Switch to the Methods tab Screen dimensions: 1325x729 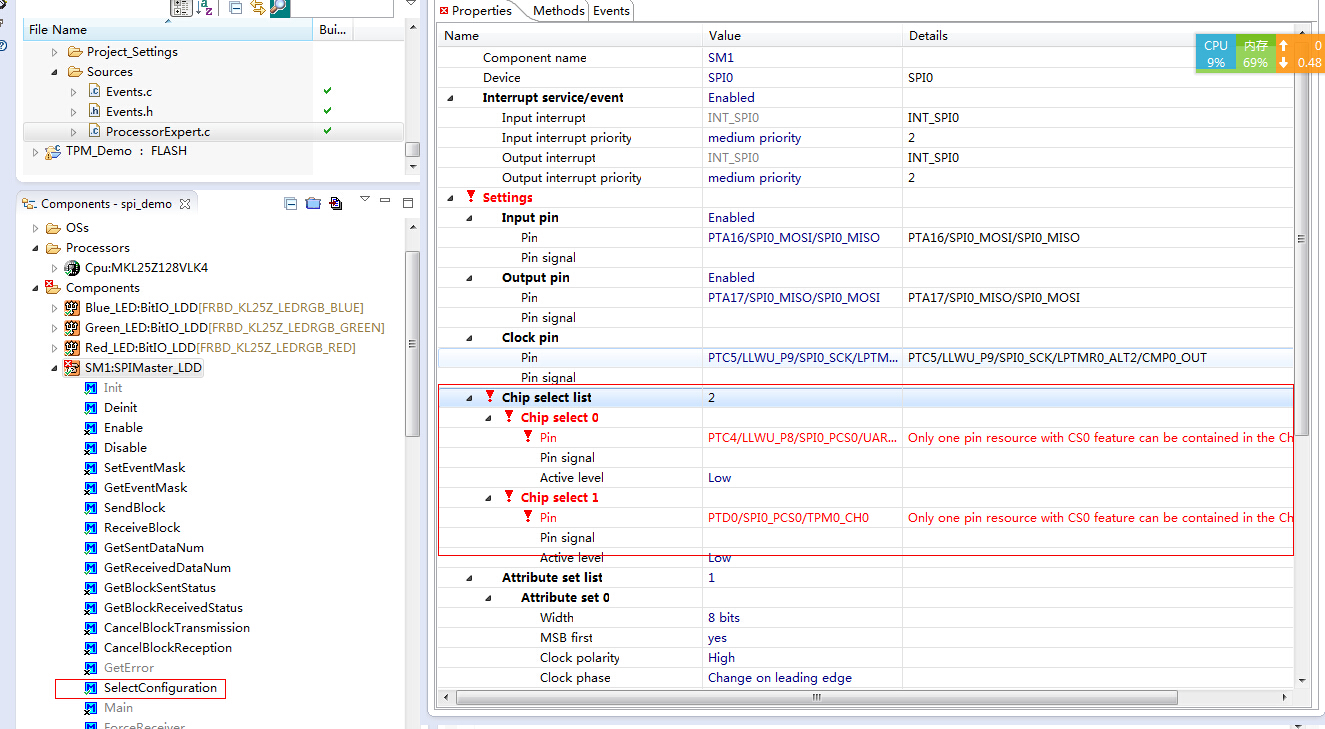tap(558, 11)
